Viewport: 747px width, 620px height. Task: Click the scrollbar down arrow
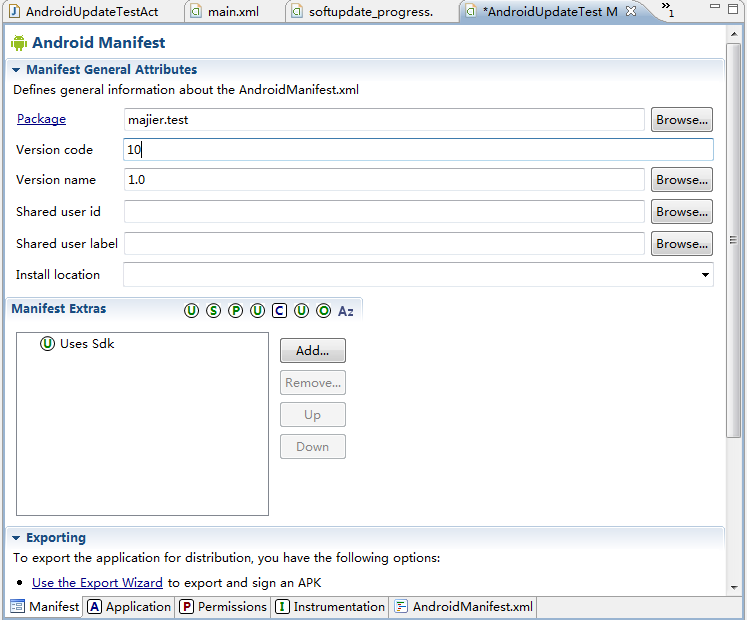(733, 588)
